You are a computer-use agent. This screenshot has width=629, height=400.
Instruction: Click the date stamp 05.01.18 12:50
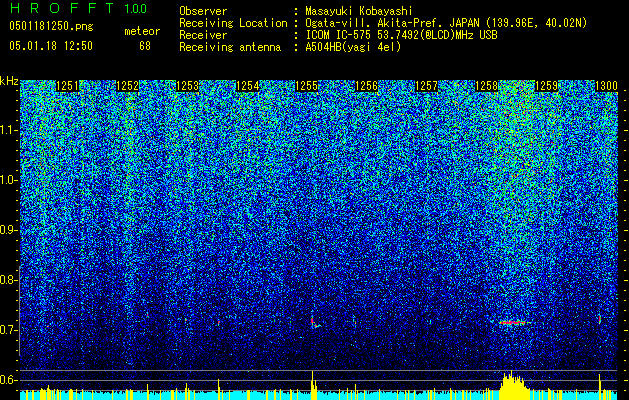51,46
